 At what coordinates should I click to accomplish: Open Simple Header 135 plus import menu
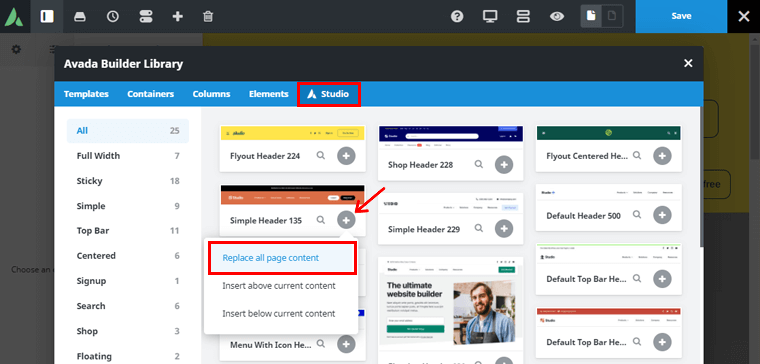(x=346, y=221)
